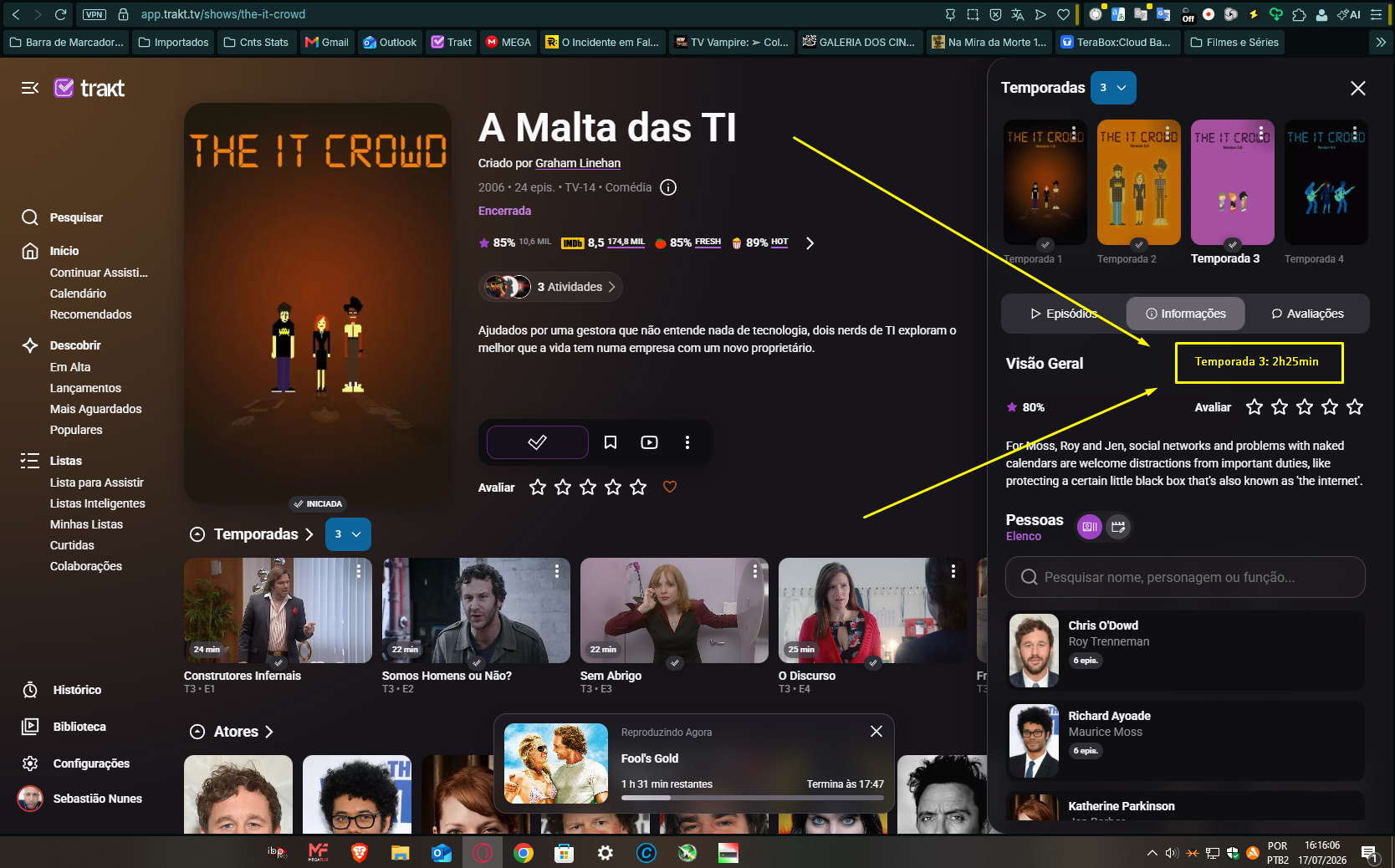Viewport: 1395px width, 868px height.
Task: Open Recomendados in the sidebar
Action: [91, 314]
